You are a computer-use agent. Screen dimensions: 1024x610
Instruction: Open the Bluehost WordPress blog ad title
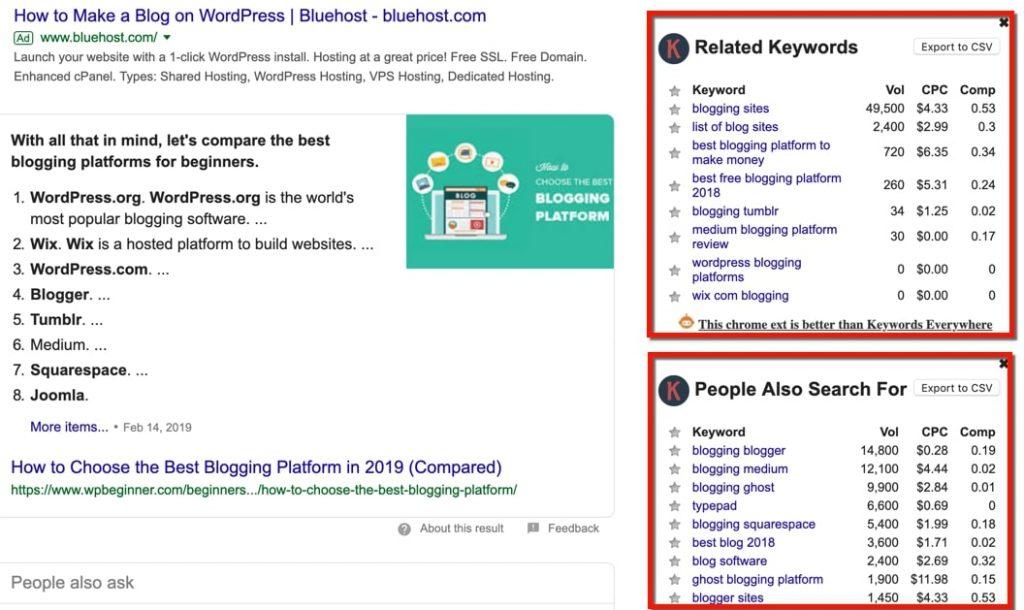click(250, 16)
